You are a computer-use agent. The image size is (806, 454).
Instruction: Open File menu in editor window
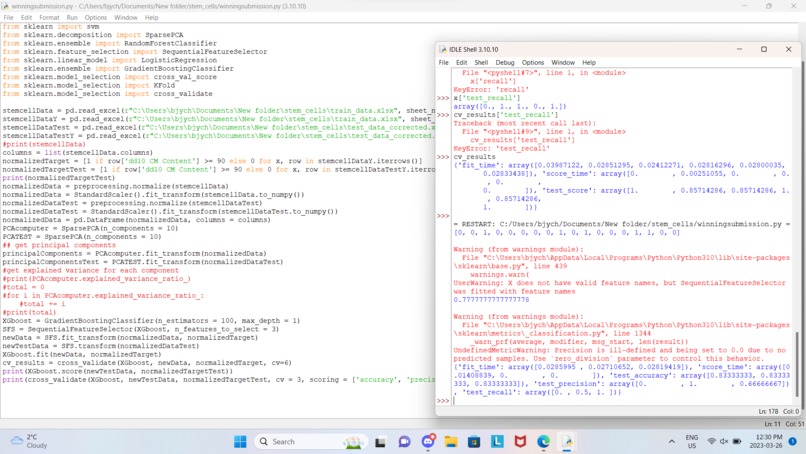(x=9, y=17)
